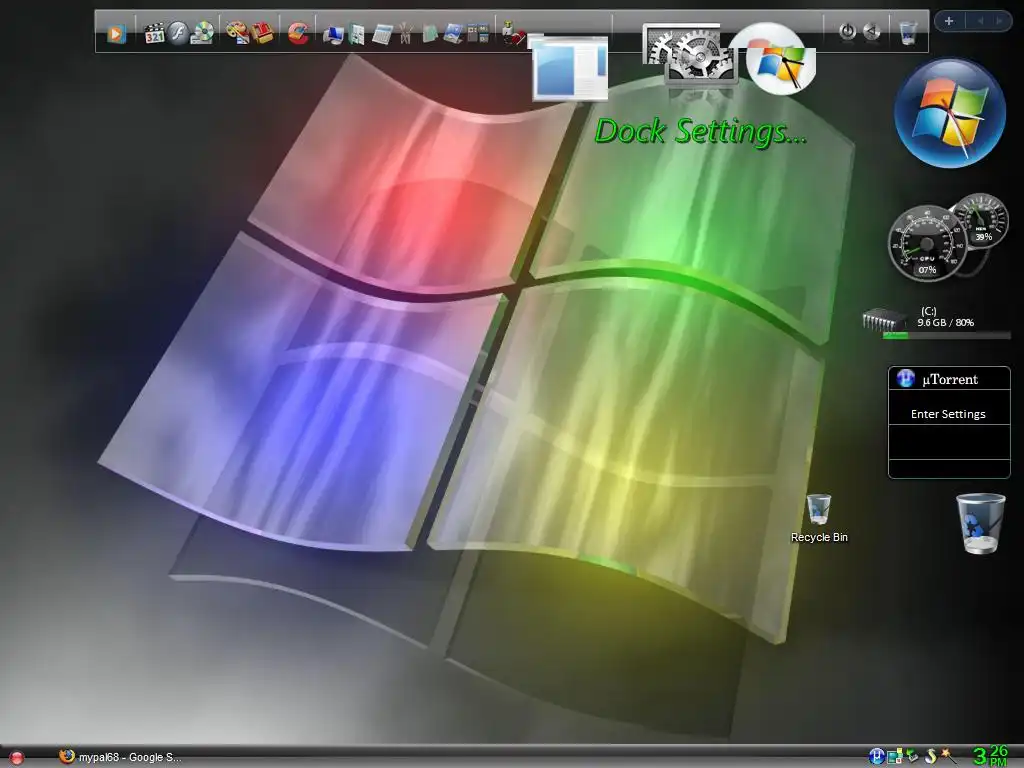
Task: Launch CCleaner from the dock
Action: pyautogui.click(x=298, y=33)
